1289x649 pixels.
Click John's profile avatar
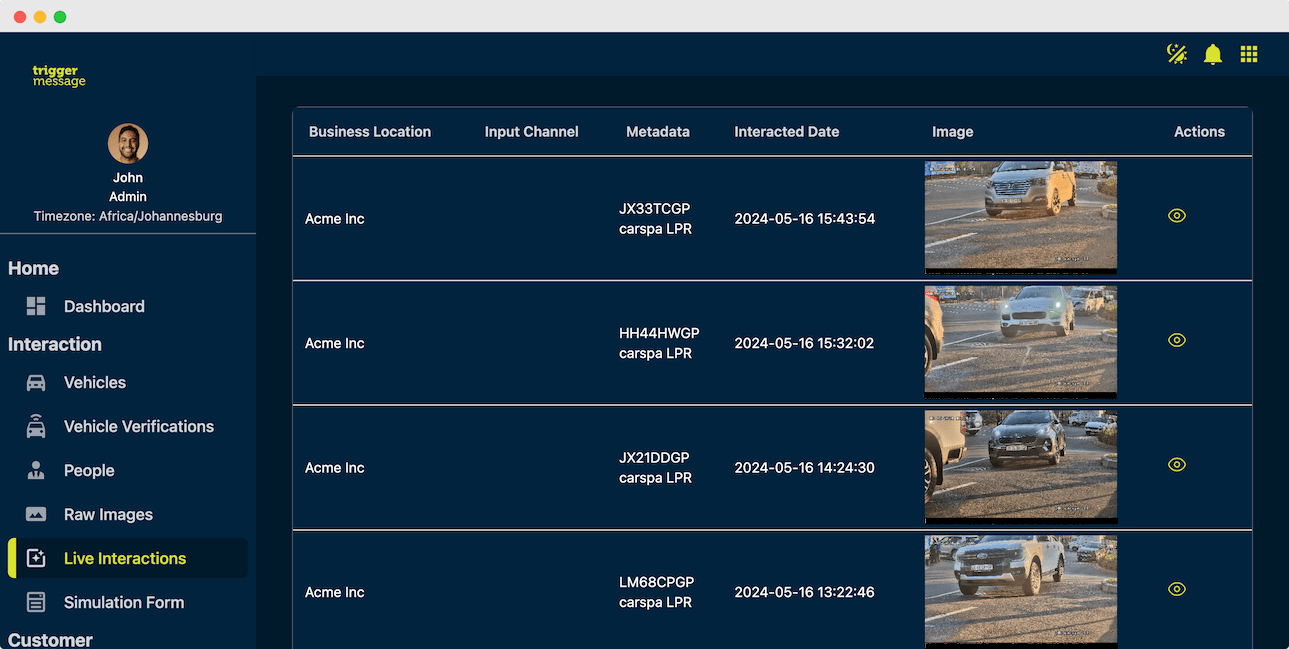pyautogui.click(x=128, y=144)
